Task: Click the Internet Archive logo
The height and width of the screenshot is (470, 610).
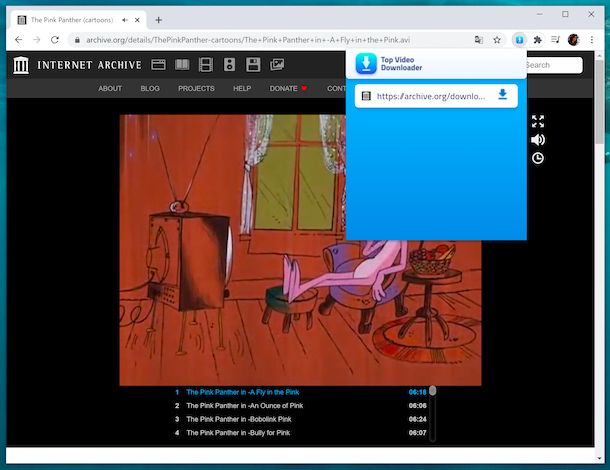Action: pyautogui.click(x=21, y=65)
